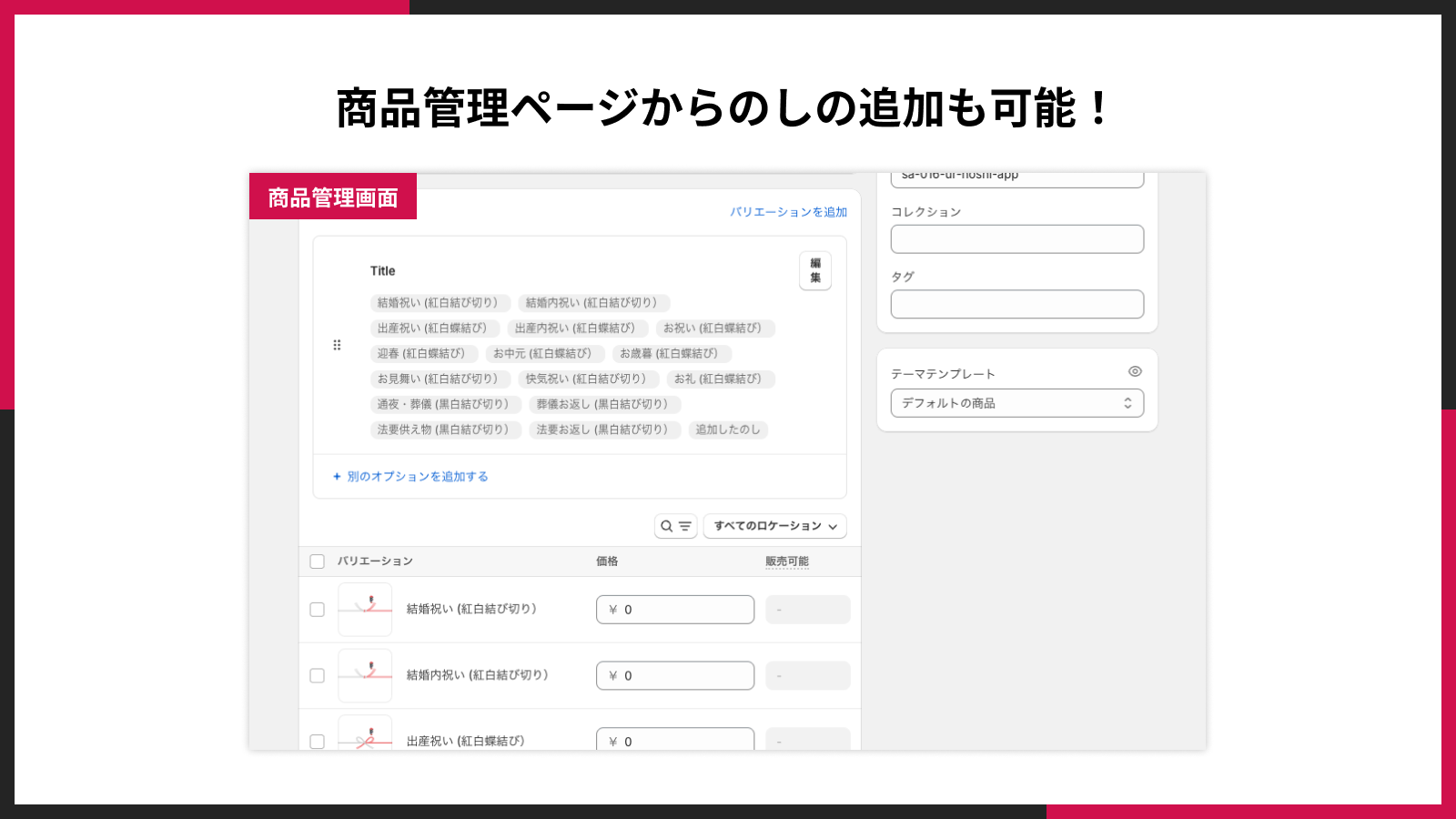Check the 結婚祝い (紅白結び切り) variant row

pyautogui.click(x=317, y=610)
